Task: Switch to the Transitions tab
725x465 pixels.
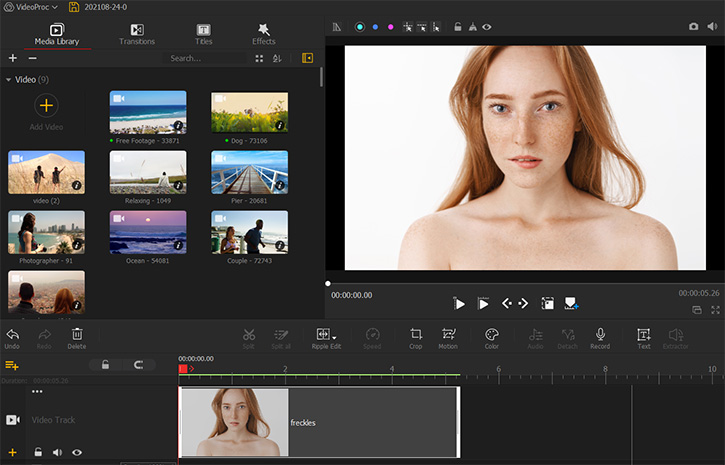Action: point(137,35)
